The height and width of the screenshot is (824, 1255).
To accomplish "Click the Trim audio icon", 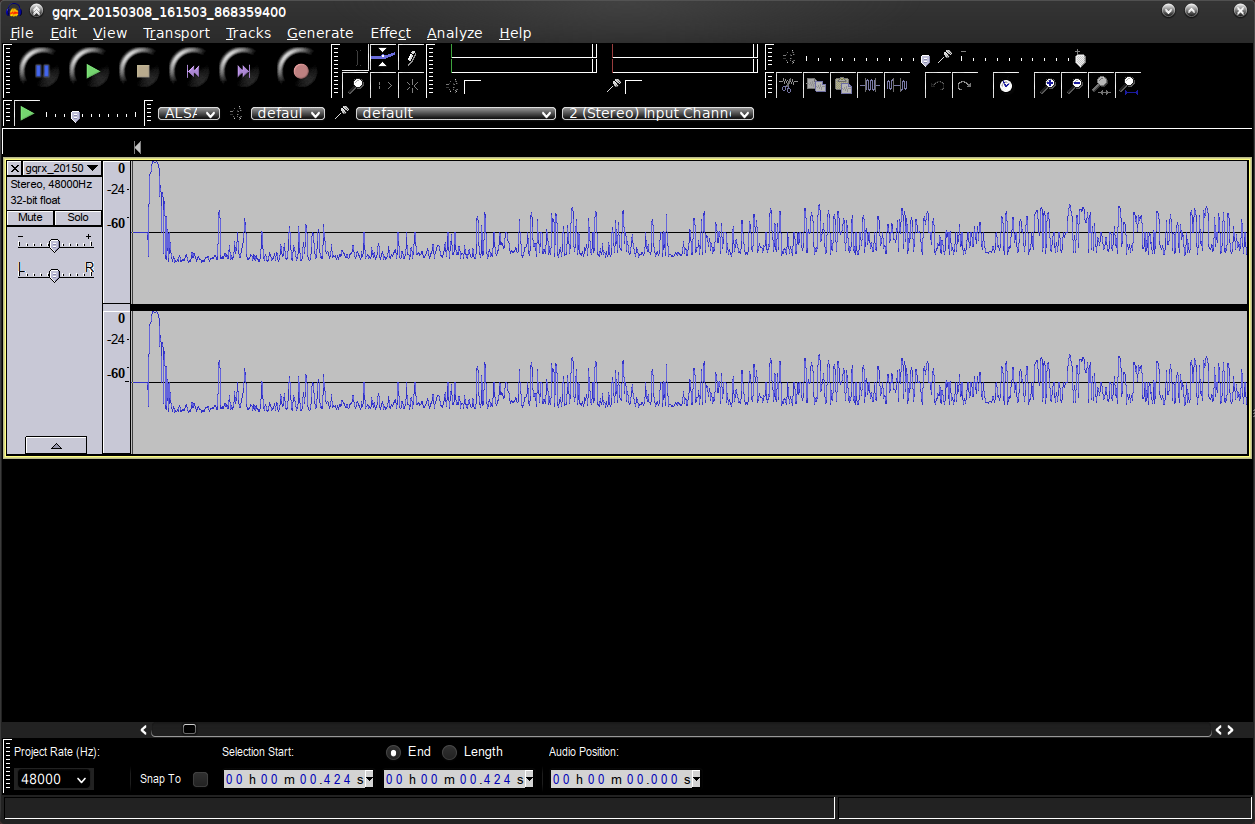I will (x=870, y=85).
